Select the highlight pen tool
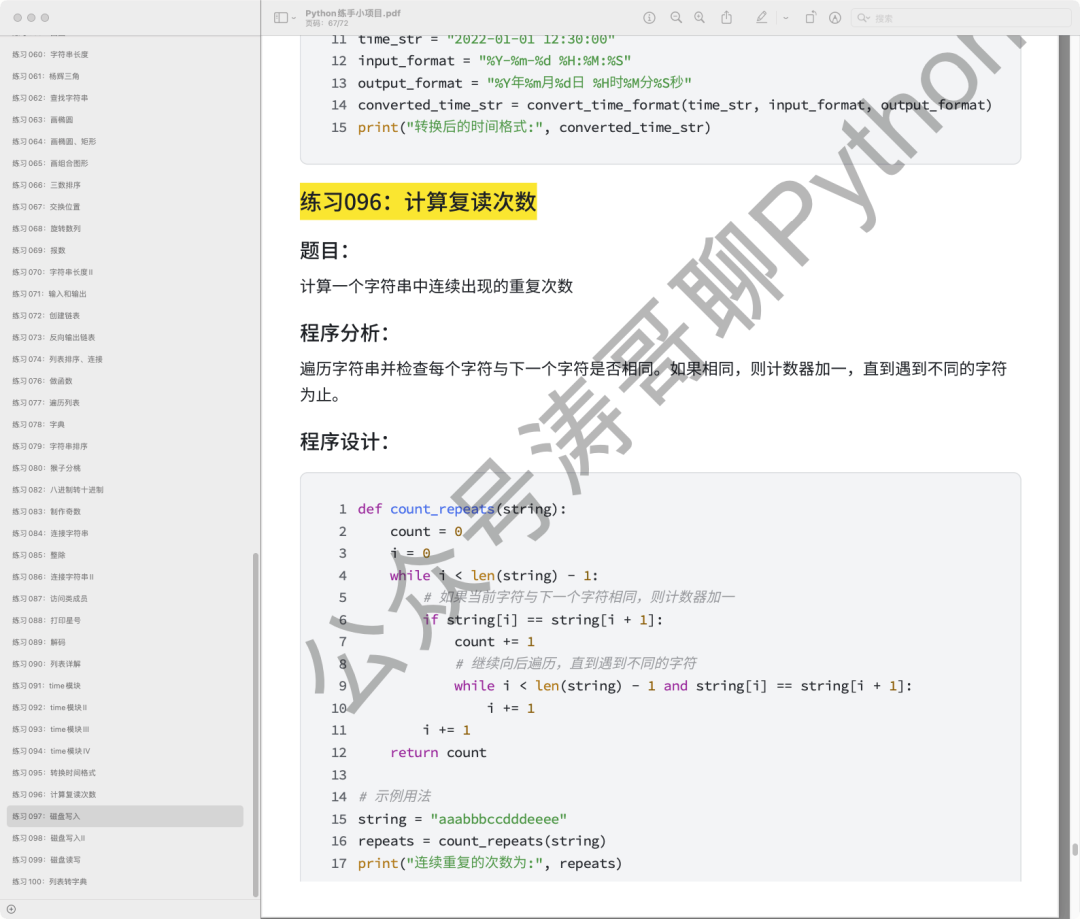This screenshot has width=1080, height=919. (x=761, y=18)
